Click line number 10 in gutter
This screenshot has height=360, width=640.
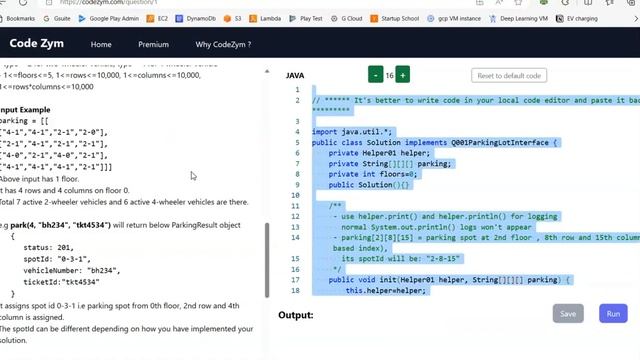coord(295,196)
